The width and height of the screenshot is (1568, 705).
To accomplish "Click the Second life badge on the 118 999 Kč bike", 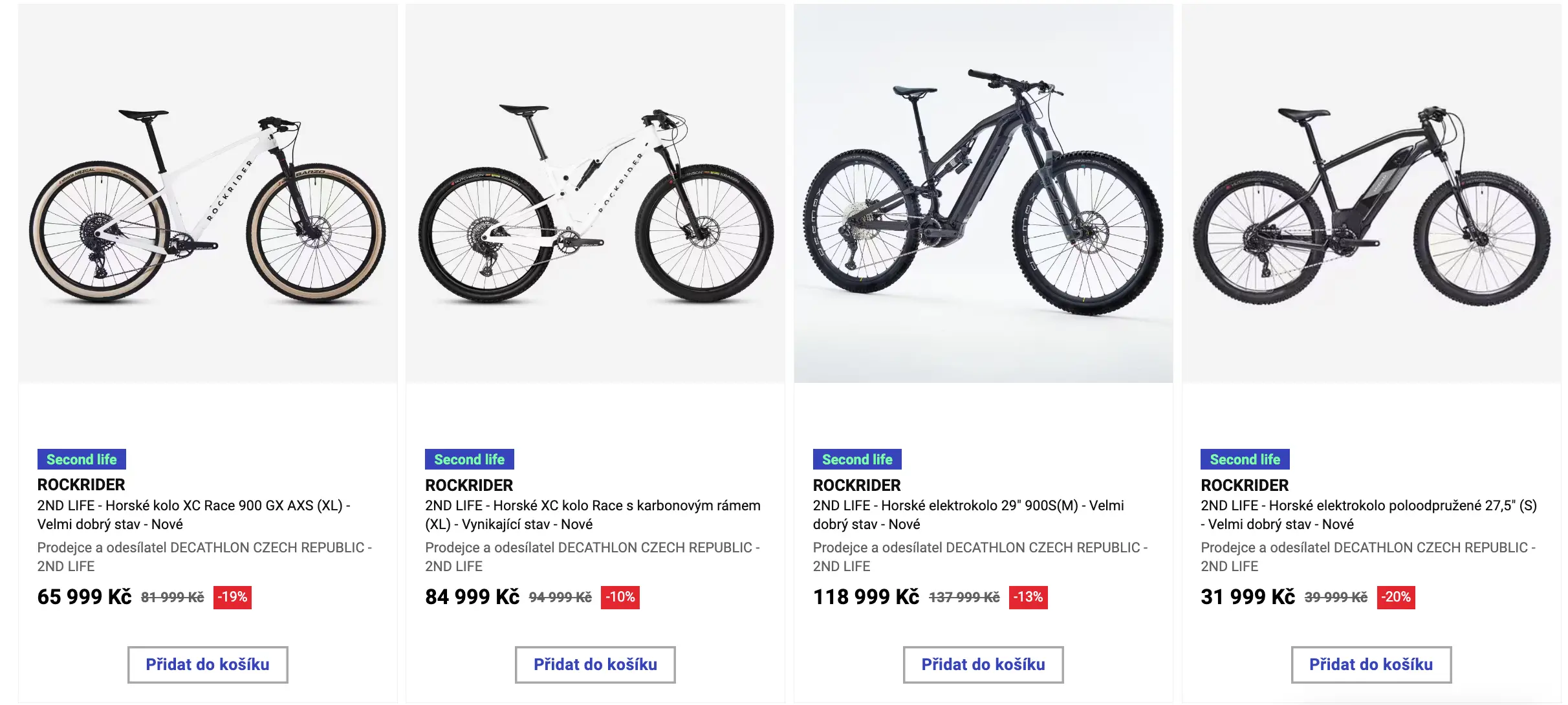I will click(857, 459).
